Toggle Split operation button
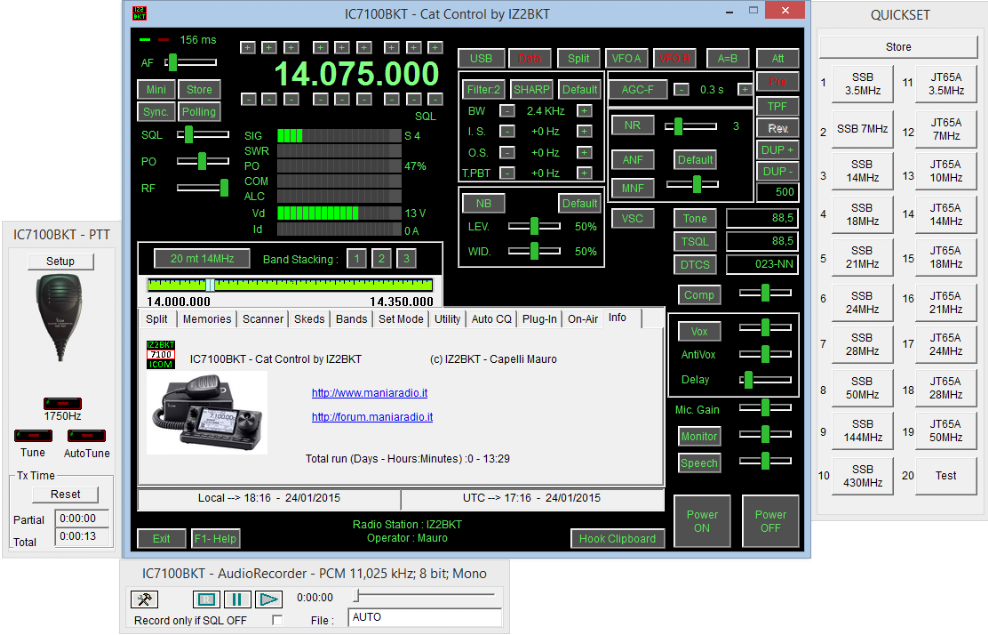The height and width of the screenshot is (635, 988). (x=578, y=59)
